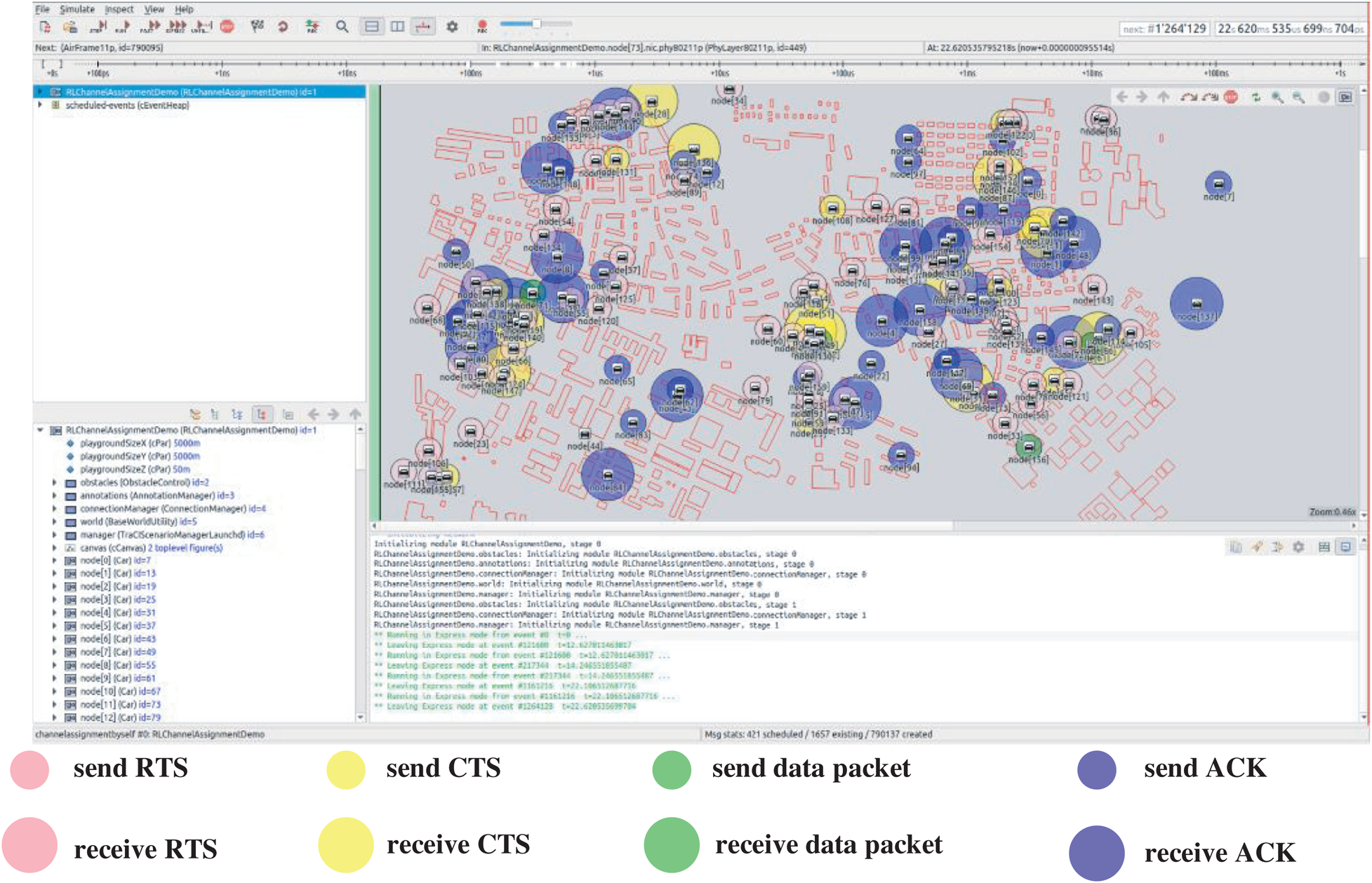Open the Inspect menu
Viewport: 1372px width, 883px height.
click(119, 9)
